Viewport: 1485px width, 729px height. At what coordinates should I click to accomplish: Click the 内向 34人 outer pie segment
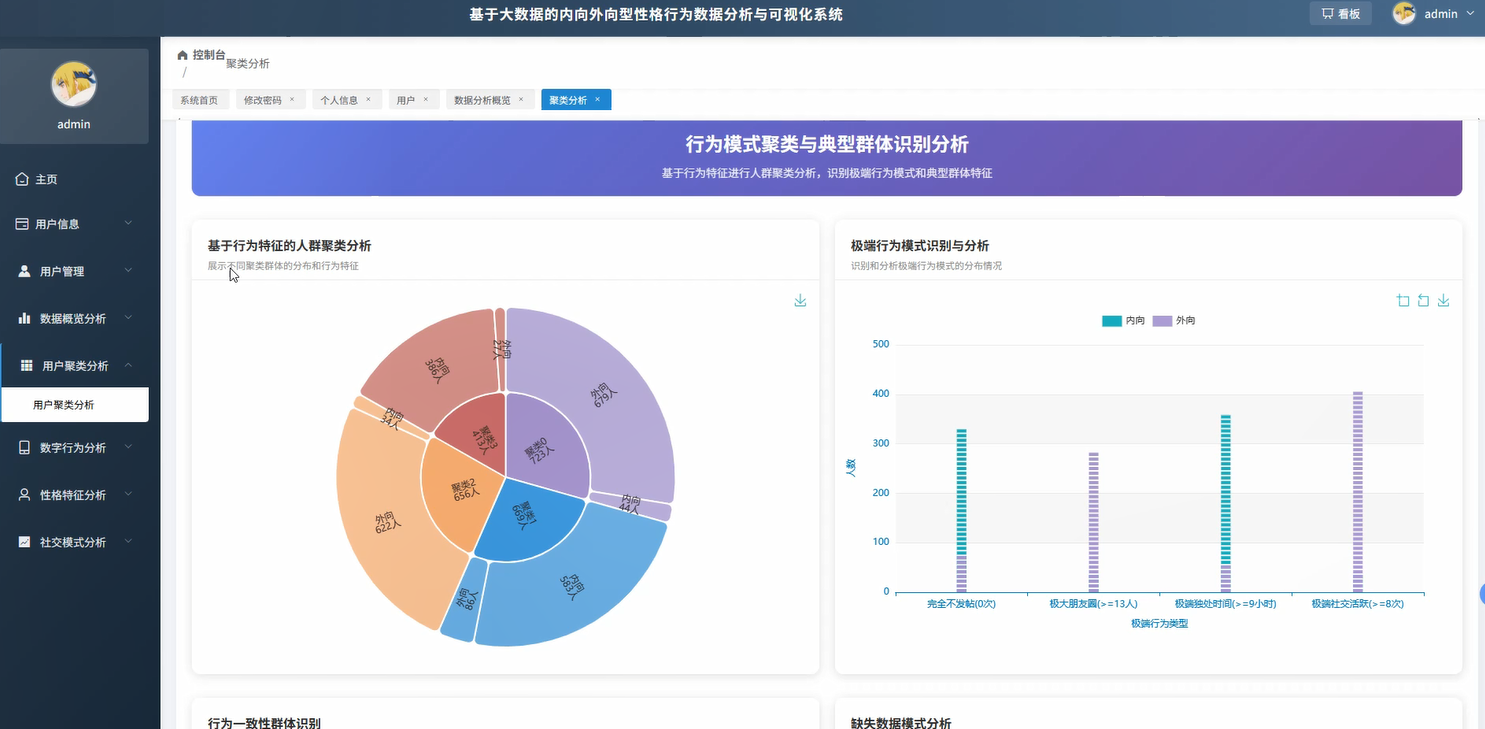392,418
